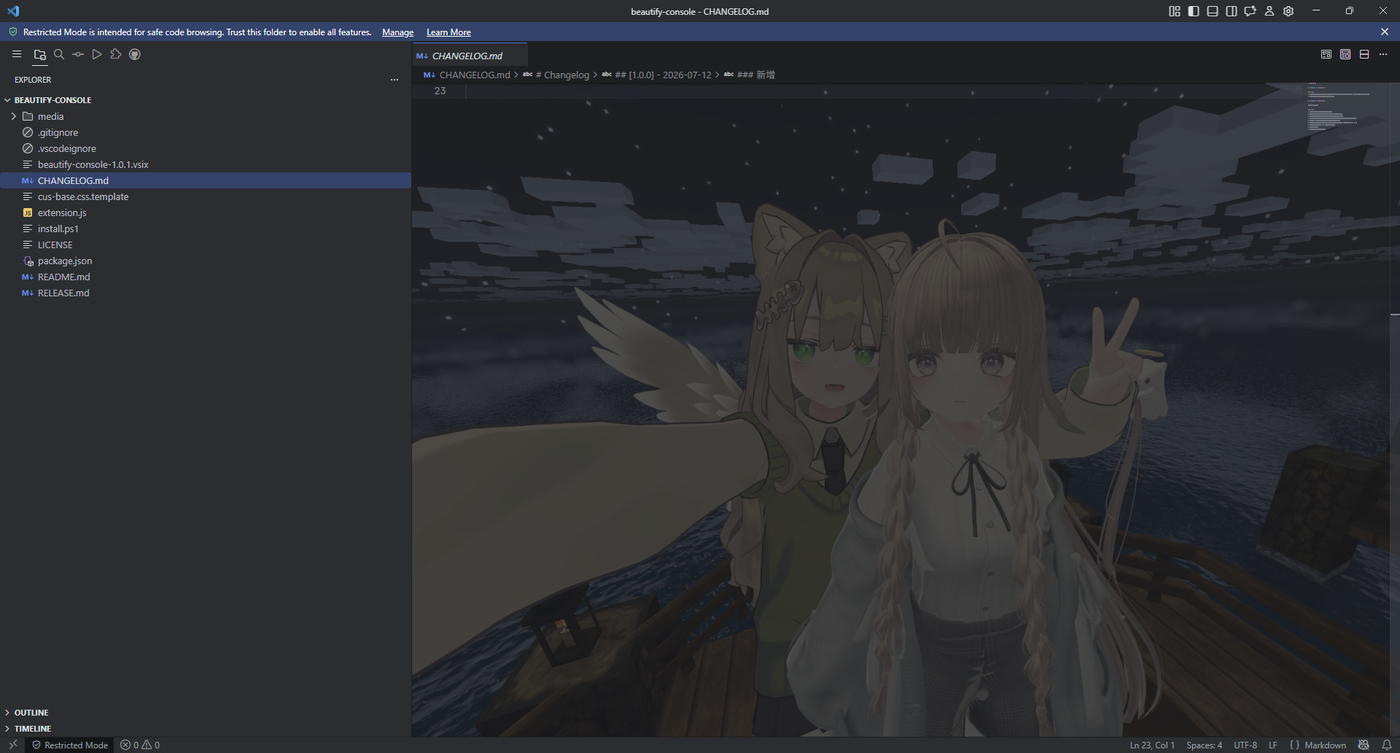Toggle the bottom Panel visibility
The image size is (1400, 753).
coord(1212,11)
